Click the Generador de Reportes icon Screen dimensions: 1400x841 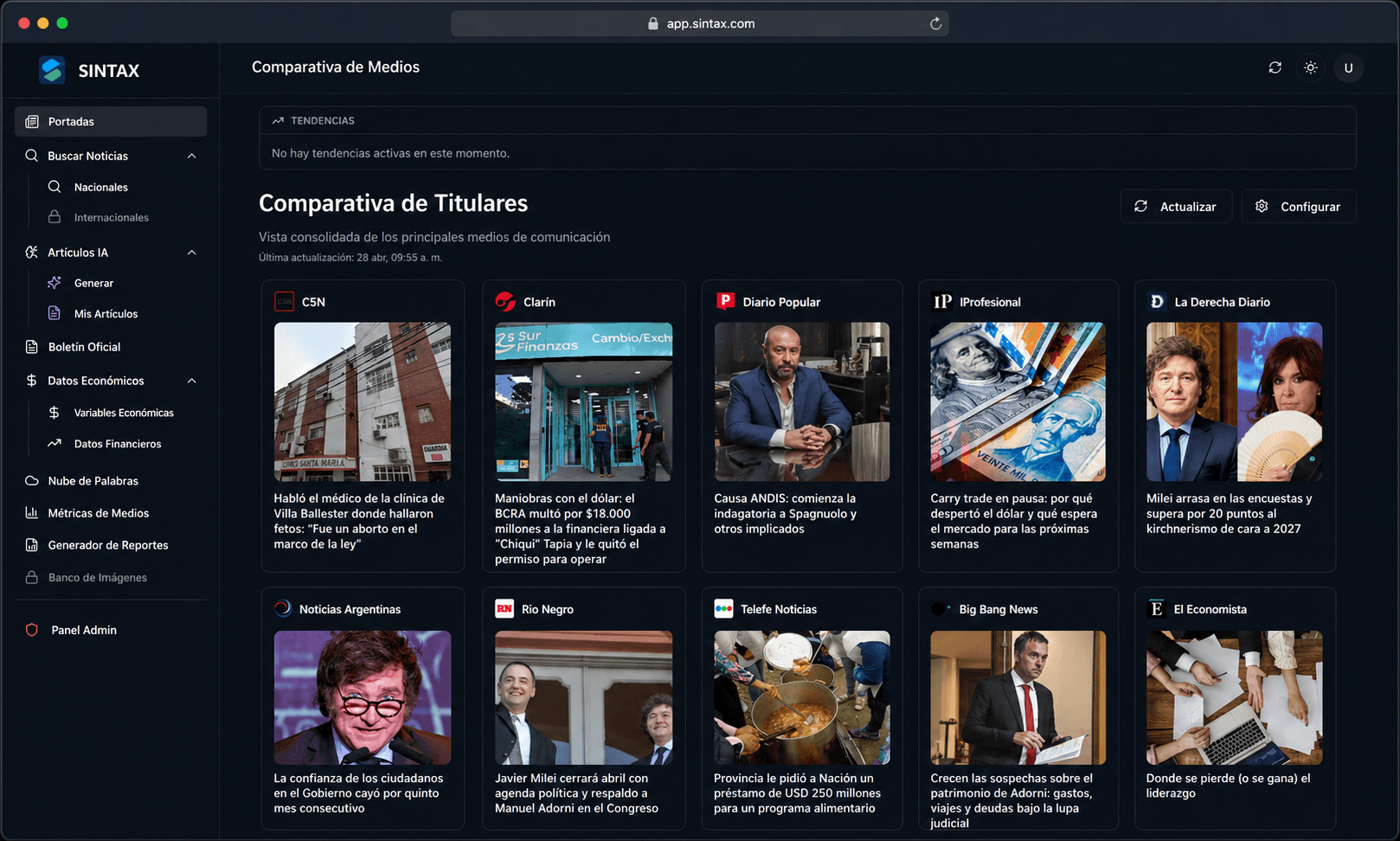(x=32, y=545)
